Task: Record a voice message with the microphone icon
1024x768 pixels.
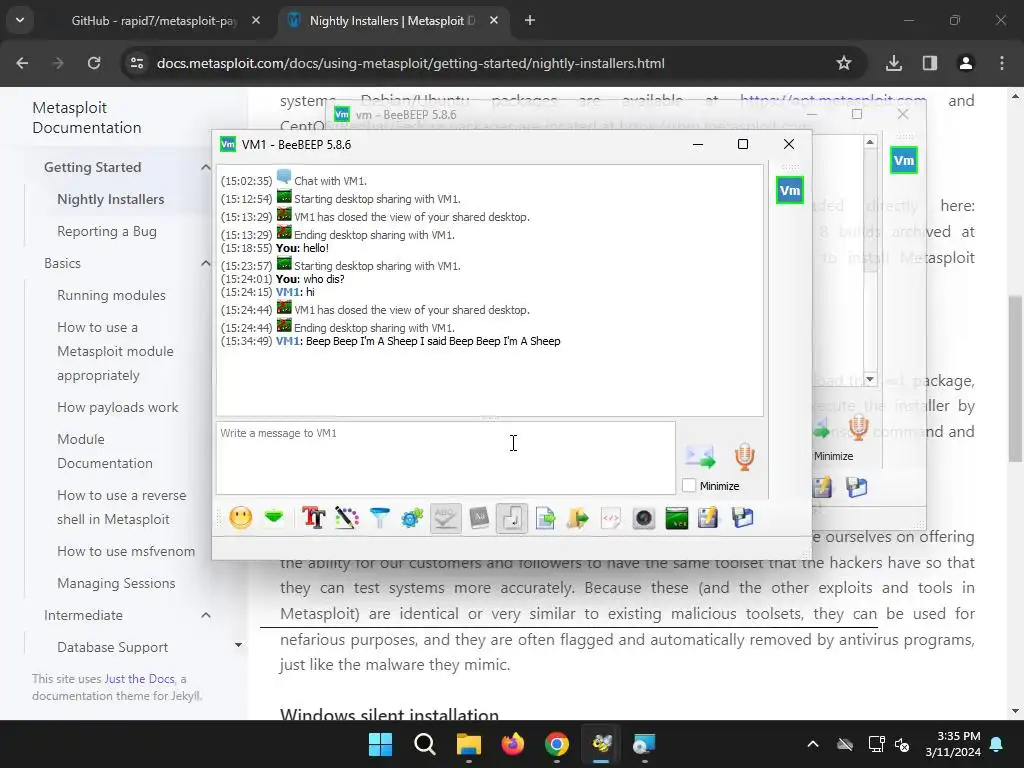Action: (x=744, y=456)
